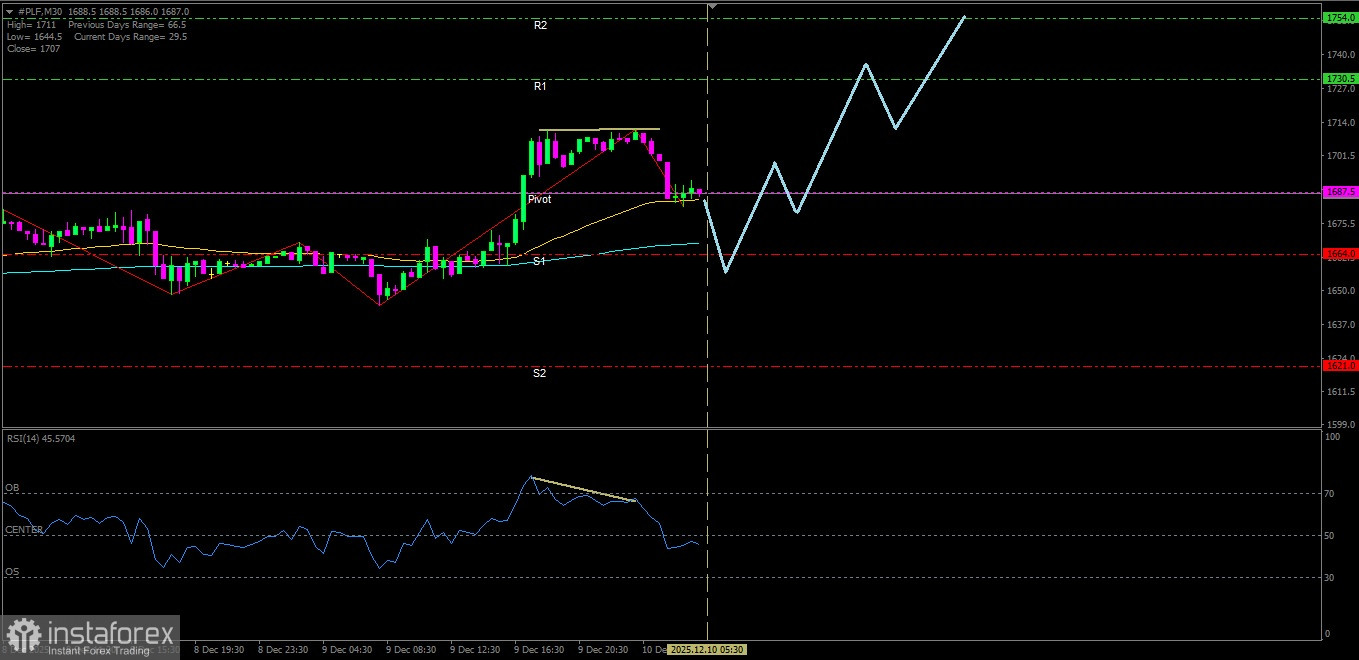1359x660 pixels.
Task: Click the chart shift triangle marker at top
Action: [712, 6]
